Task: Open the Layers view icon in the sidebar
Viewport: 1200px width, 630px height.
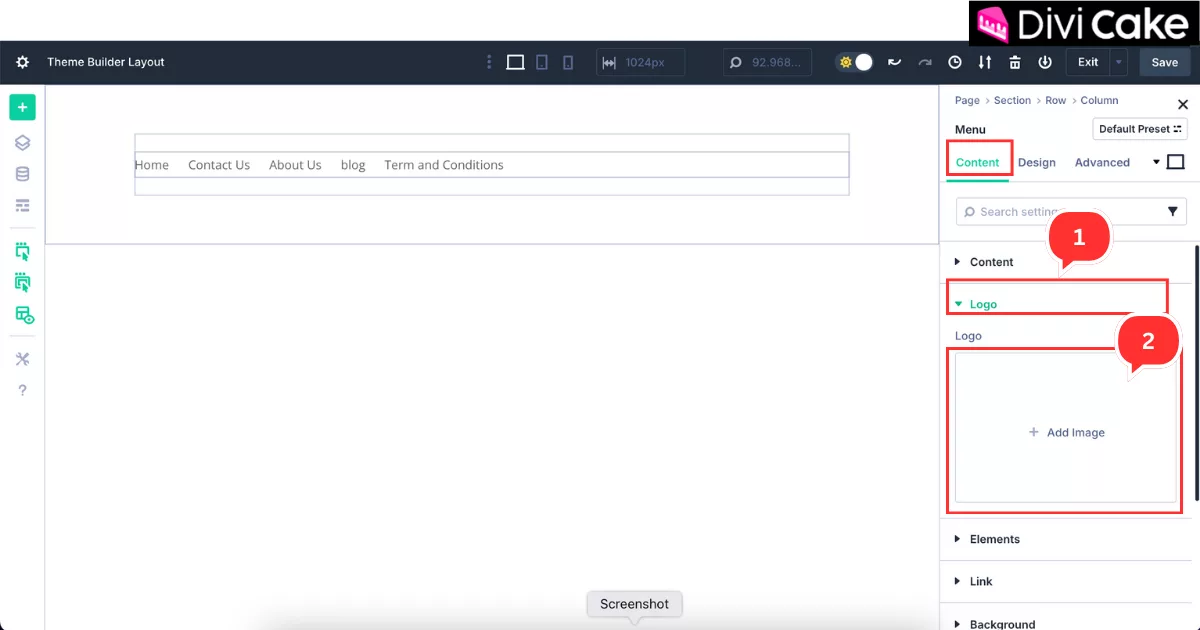Action: pyautogui.click(x=22, y=143)
